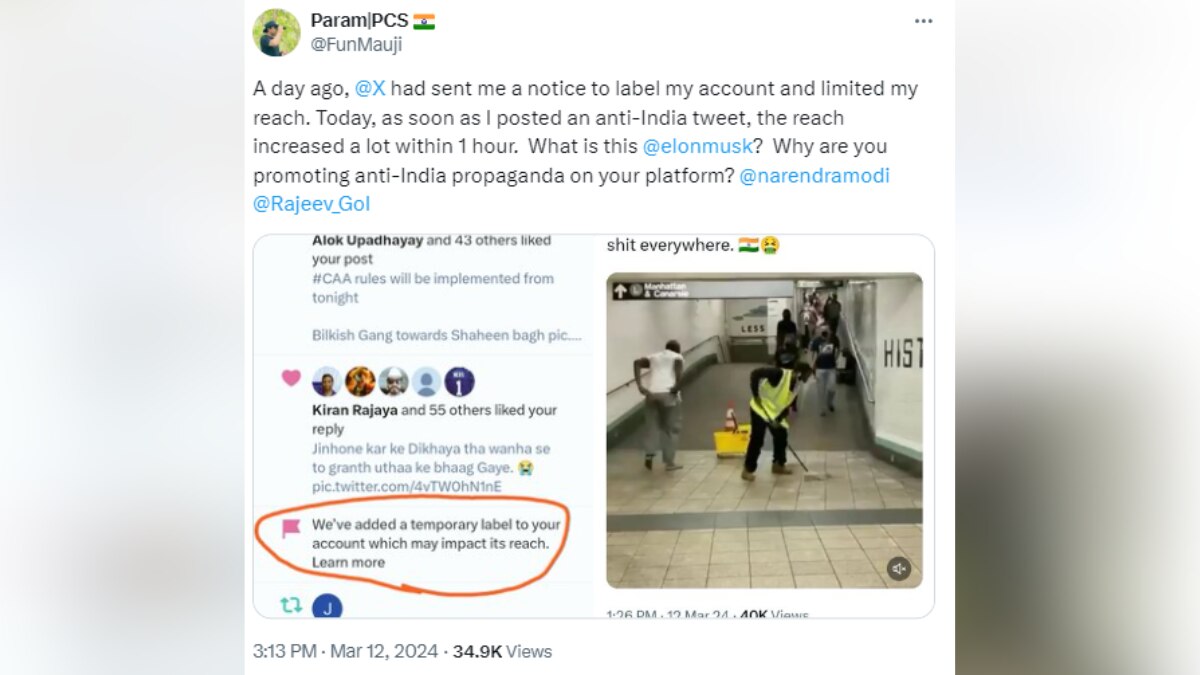Open pic.twitter.com link in the reply
The width and height of the screenshot is (1200, 675).
pyautogui.click(x=406, y=486)
